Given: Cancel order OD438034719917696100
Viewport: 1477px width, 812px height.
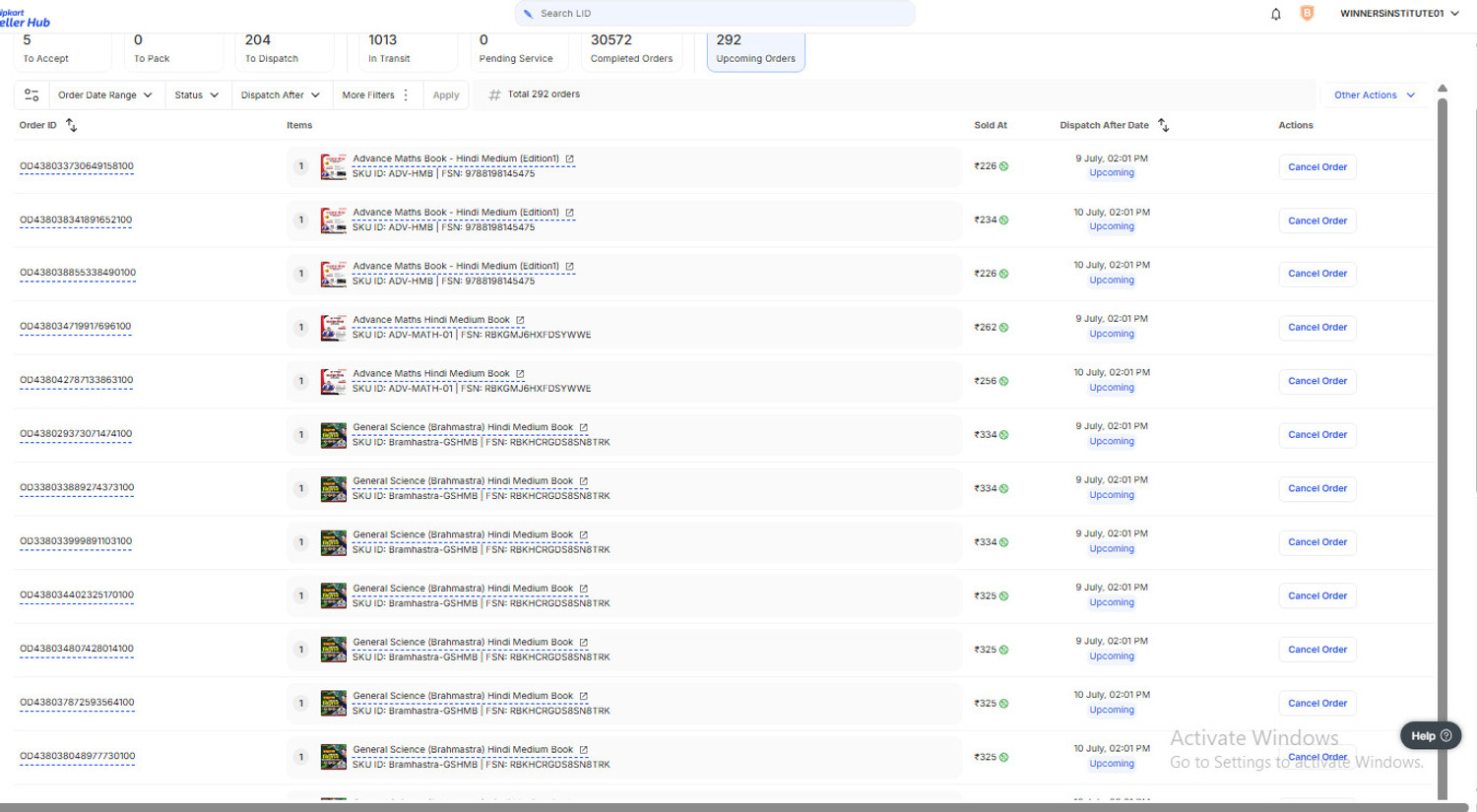Looking at the screenshot, I should 1317,328.
